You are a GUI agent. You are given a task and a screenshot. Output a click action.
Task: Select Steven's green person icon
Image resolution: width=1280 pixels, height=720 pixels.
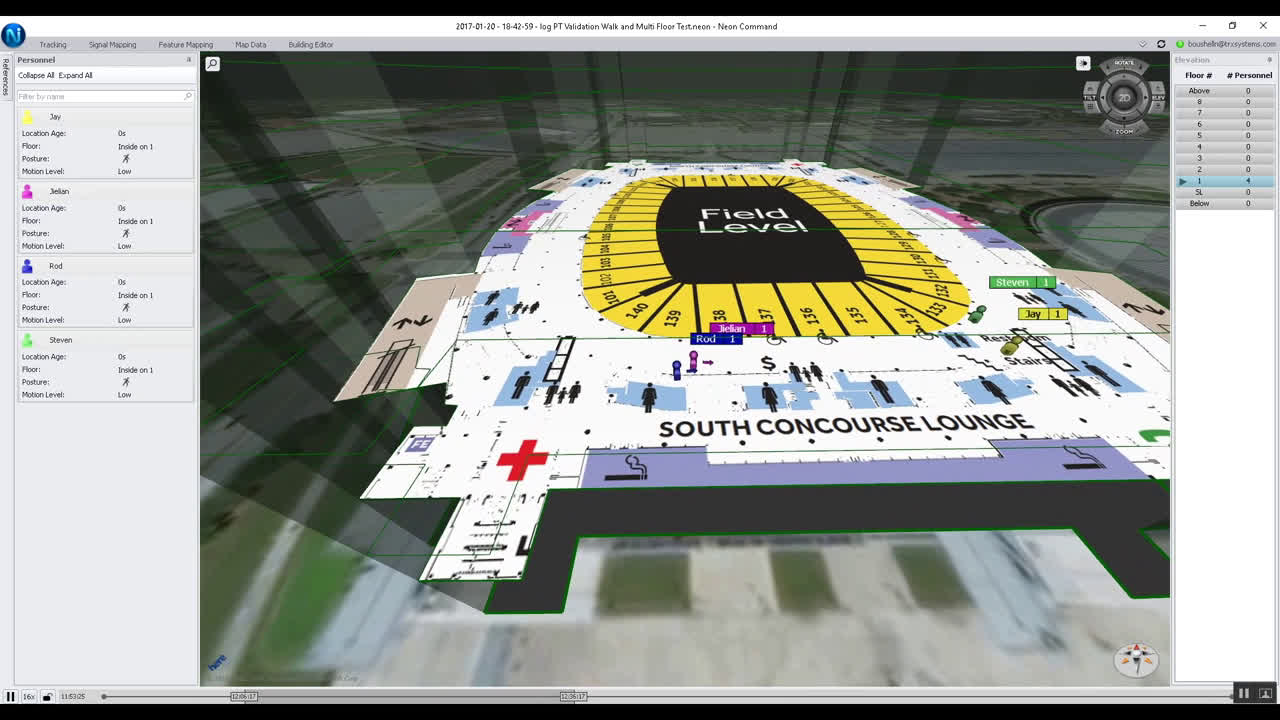[x=27, y=340]
